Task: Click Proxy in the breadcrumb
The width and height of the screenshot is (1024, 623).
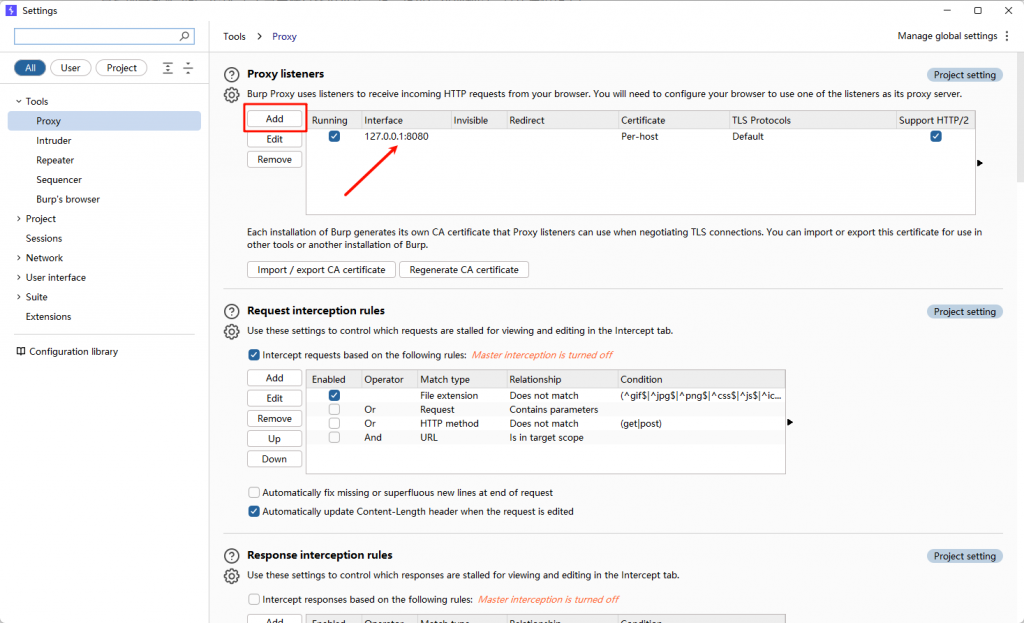Action: point(284,37)
